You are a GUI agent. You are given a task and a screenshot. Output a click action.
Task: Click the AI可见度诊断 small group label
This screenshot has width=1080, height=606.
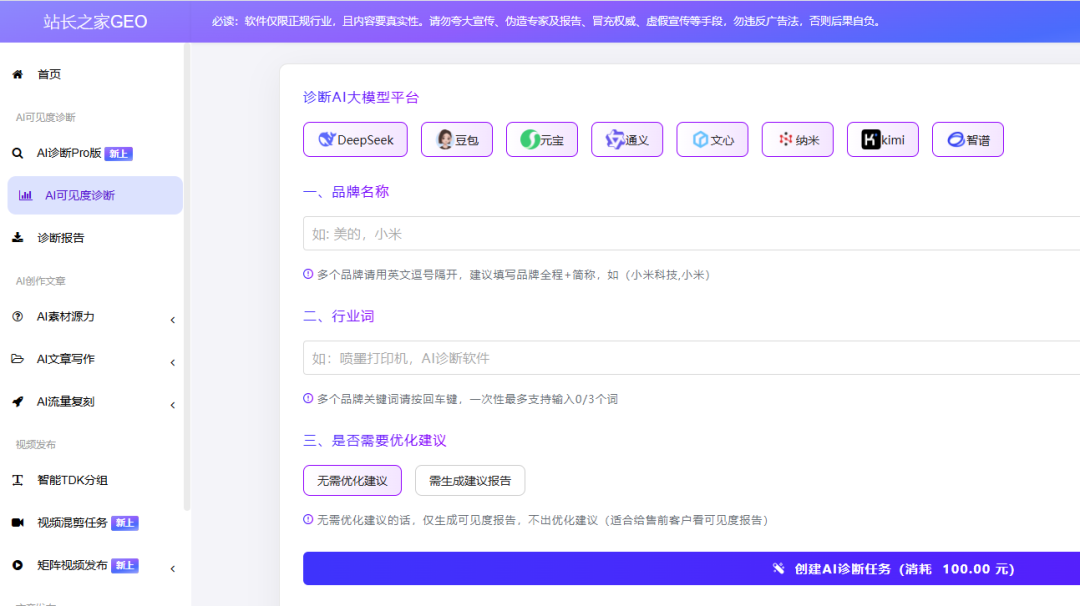[x=45, y=117]
